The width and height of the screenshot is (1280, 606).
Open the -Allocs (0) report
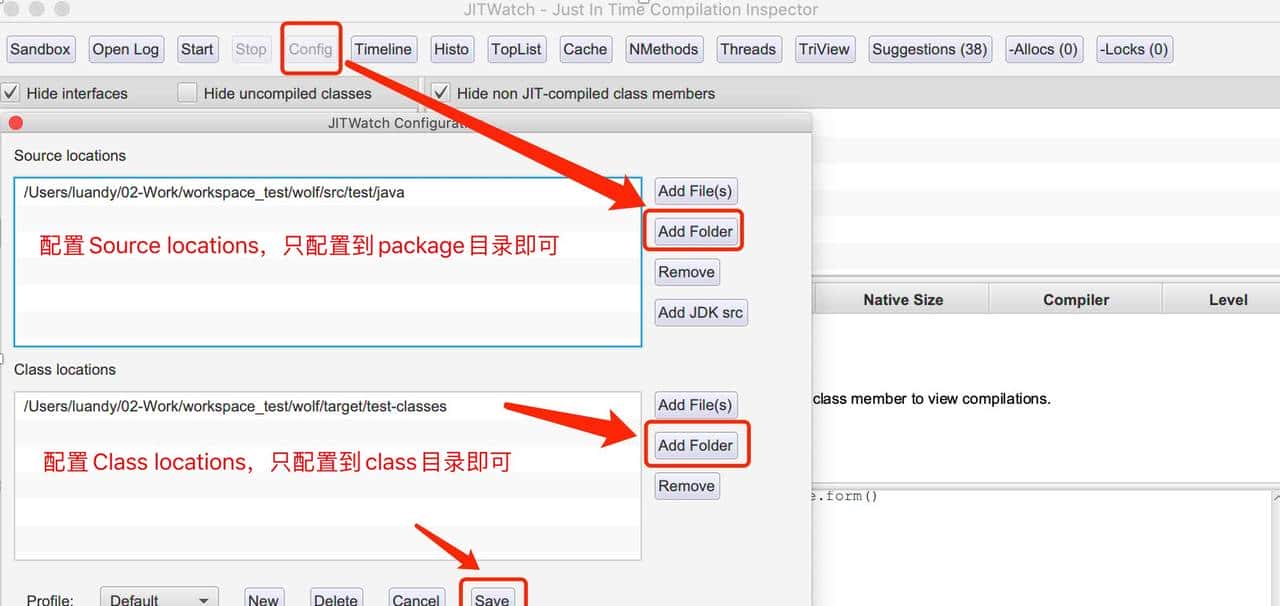click(x=1043, y=48)
